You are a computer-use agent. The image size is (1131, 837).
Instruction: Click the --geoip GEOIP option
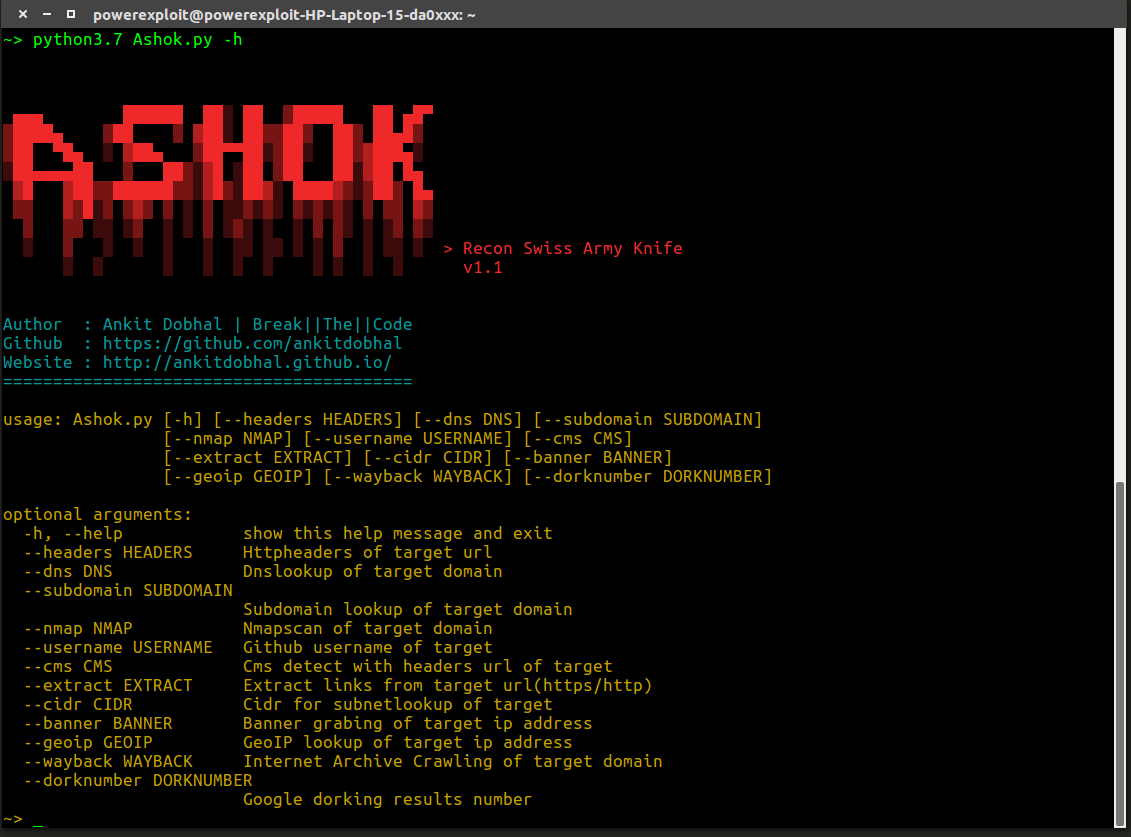click(88, 742)
